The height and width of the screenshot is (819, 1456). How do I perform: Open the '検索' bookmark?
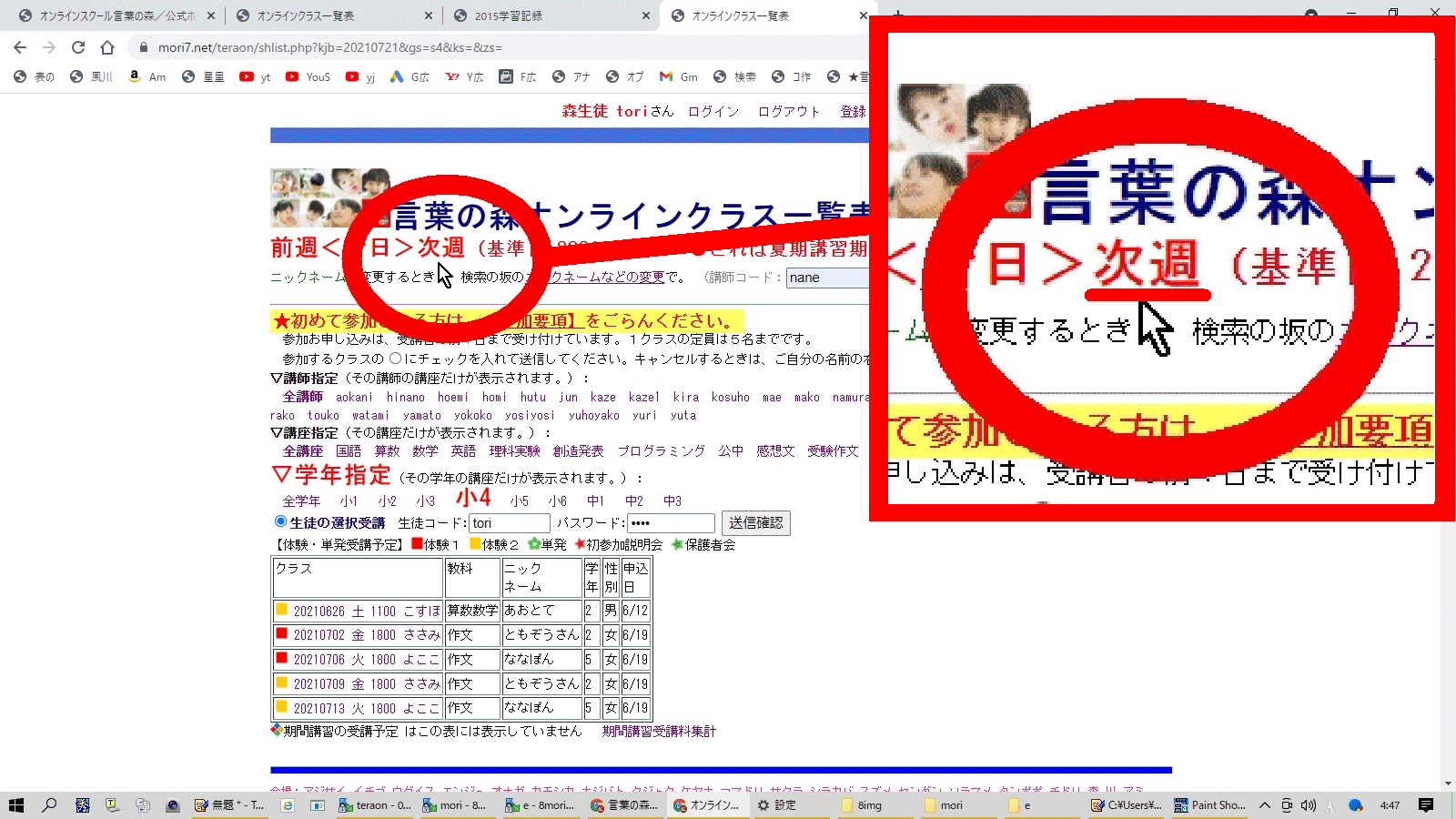(735, 77)
